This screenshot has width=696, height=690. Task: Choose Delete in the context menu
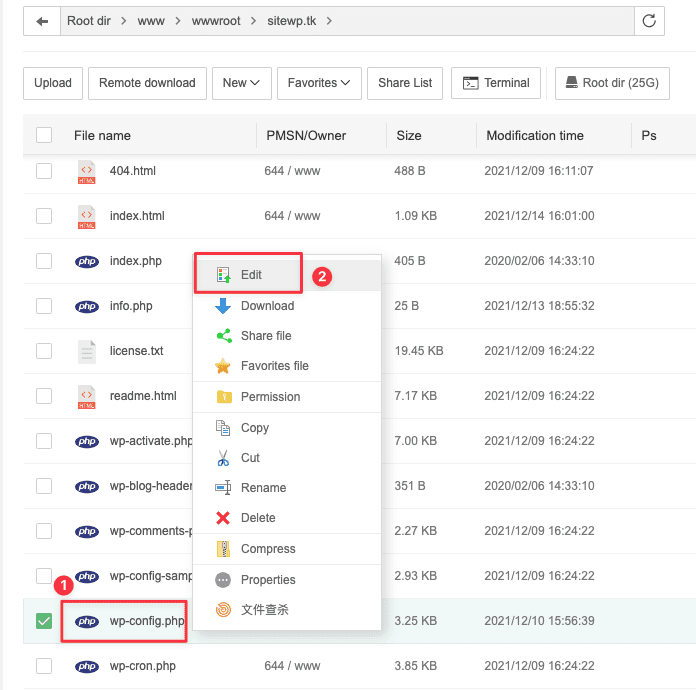(x=287, y=518)
